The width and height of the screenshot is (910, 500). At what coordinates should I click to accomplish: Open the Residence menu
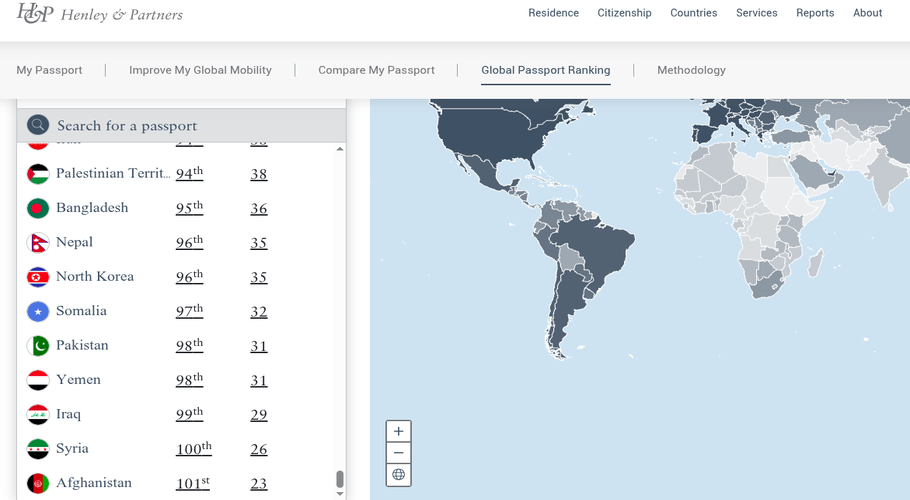[553, 13]
